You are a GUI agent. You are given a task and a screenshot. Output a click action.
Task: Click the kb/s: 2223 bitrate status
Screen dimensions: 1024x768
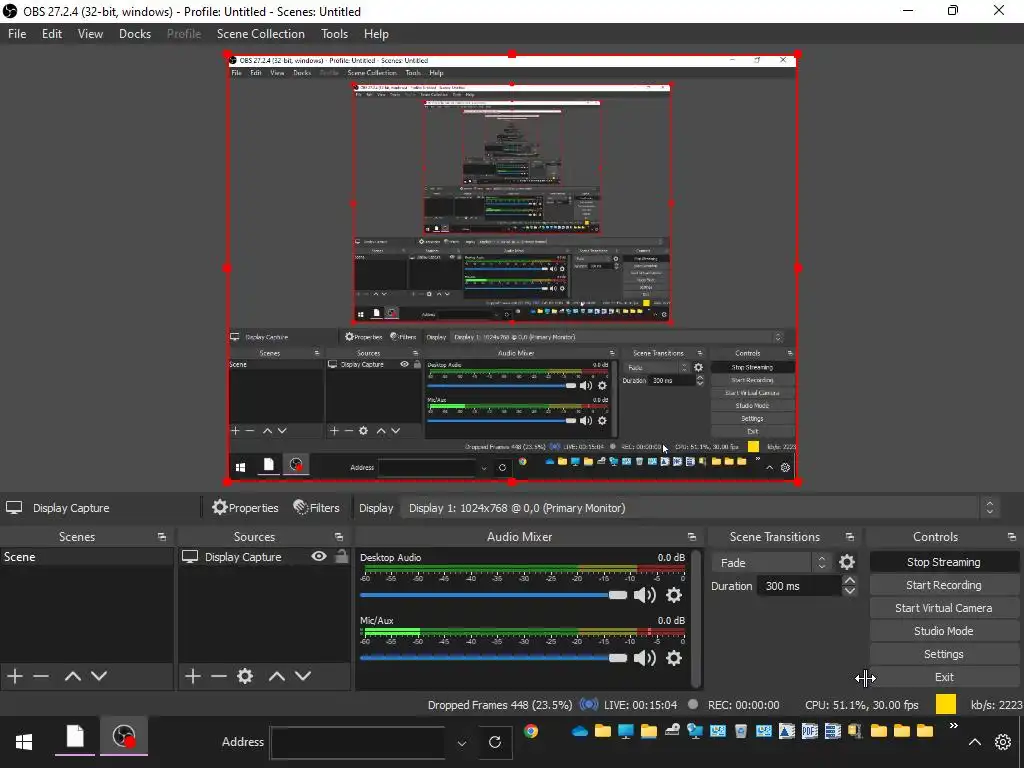pyautogui.click(x=996, y=705)
